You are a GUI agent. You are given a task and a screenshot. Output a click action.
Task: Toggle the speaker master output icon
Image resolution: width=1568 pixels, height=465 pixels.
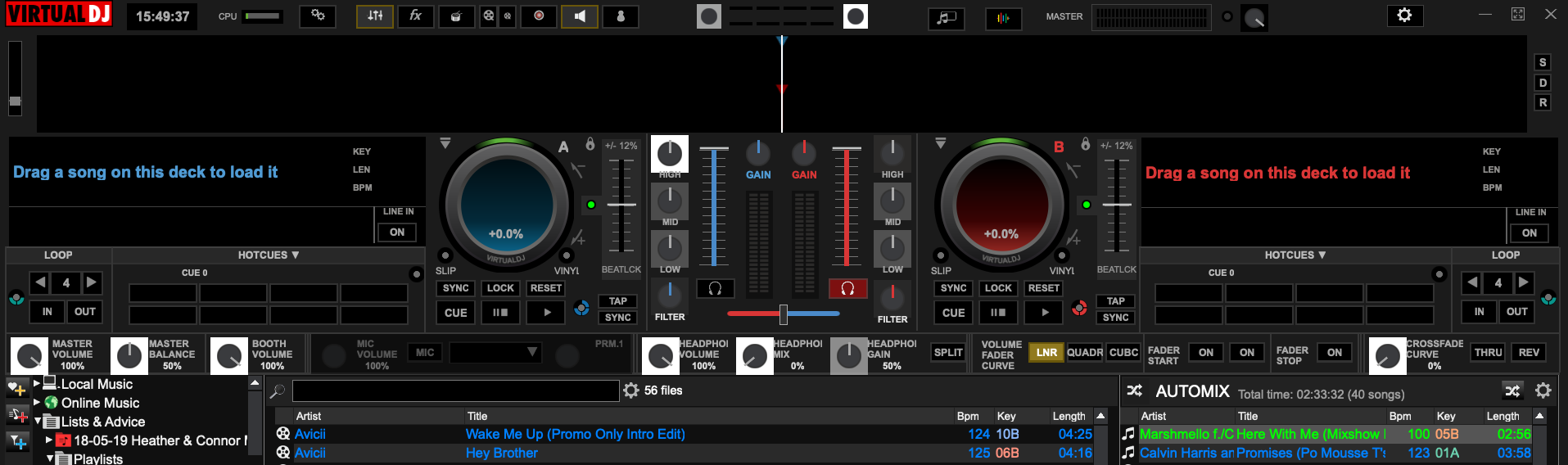pyautogui.click(x=580, y=16)
